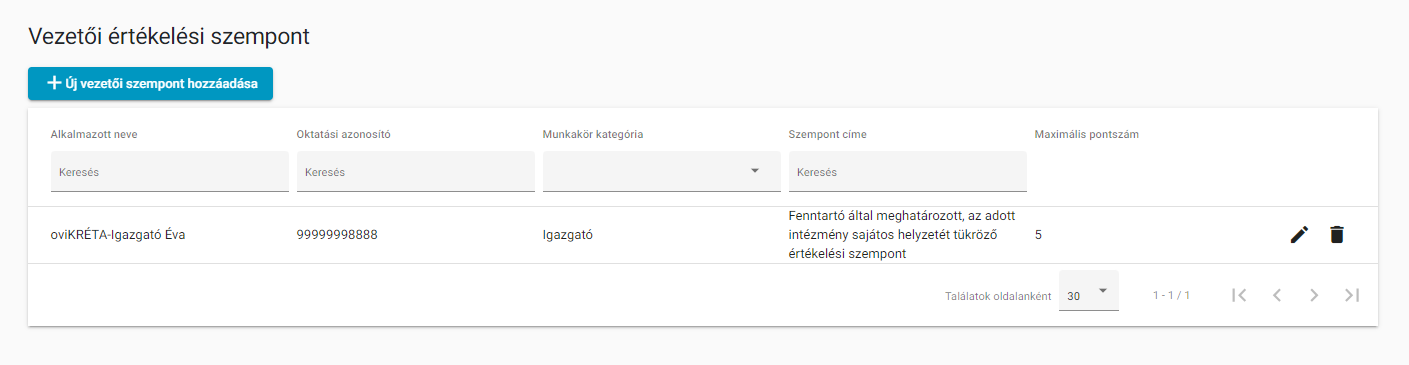
Task: Jump to last page of results
Action: tap(1352, 295)
